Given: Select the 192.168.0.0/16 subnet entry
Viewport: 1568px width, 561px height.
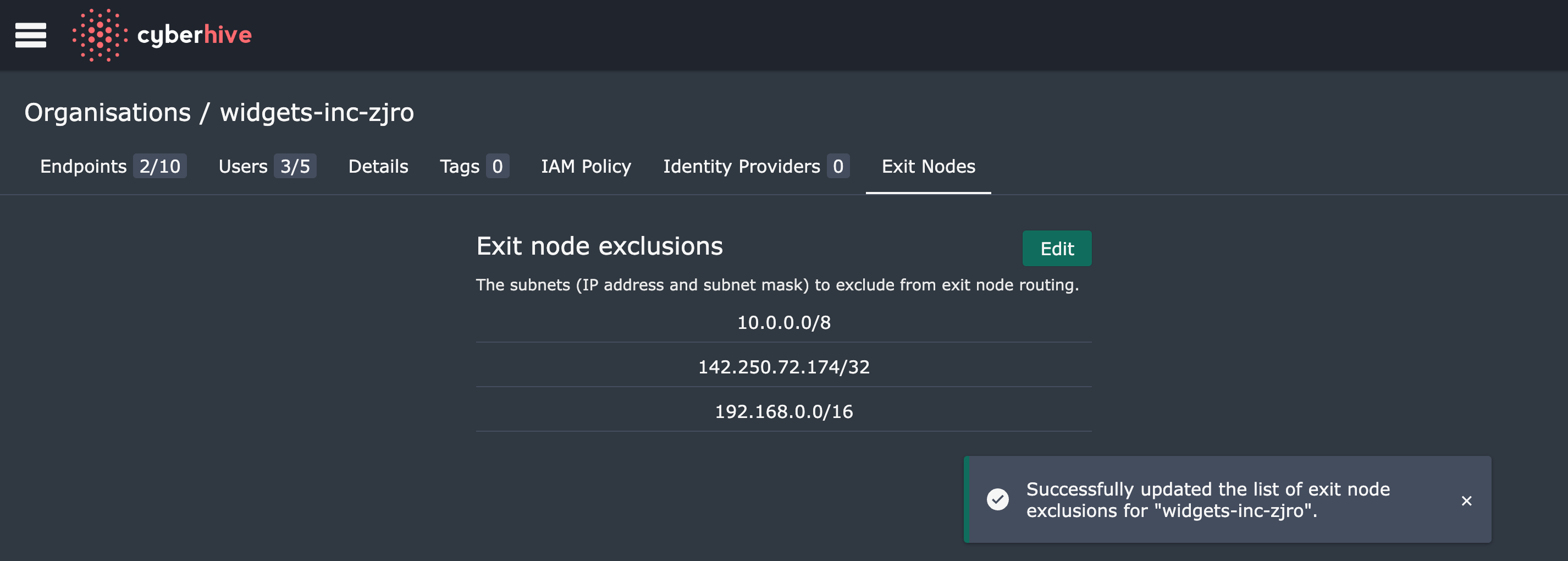Looking at the screenshot, I should 783,412.
